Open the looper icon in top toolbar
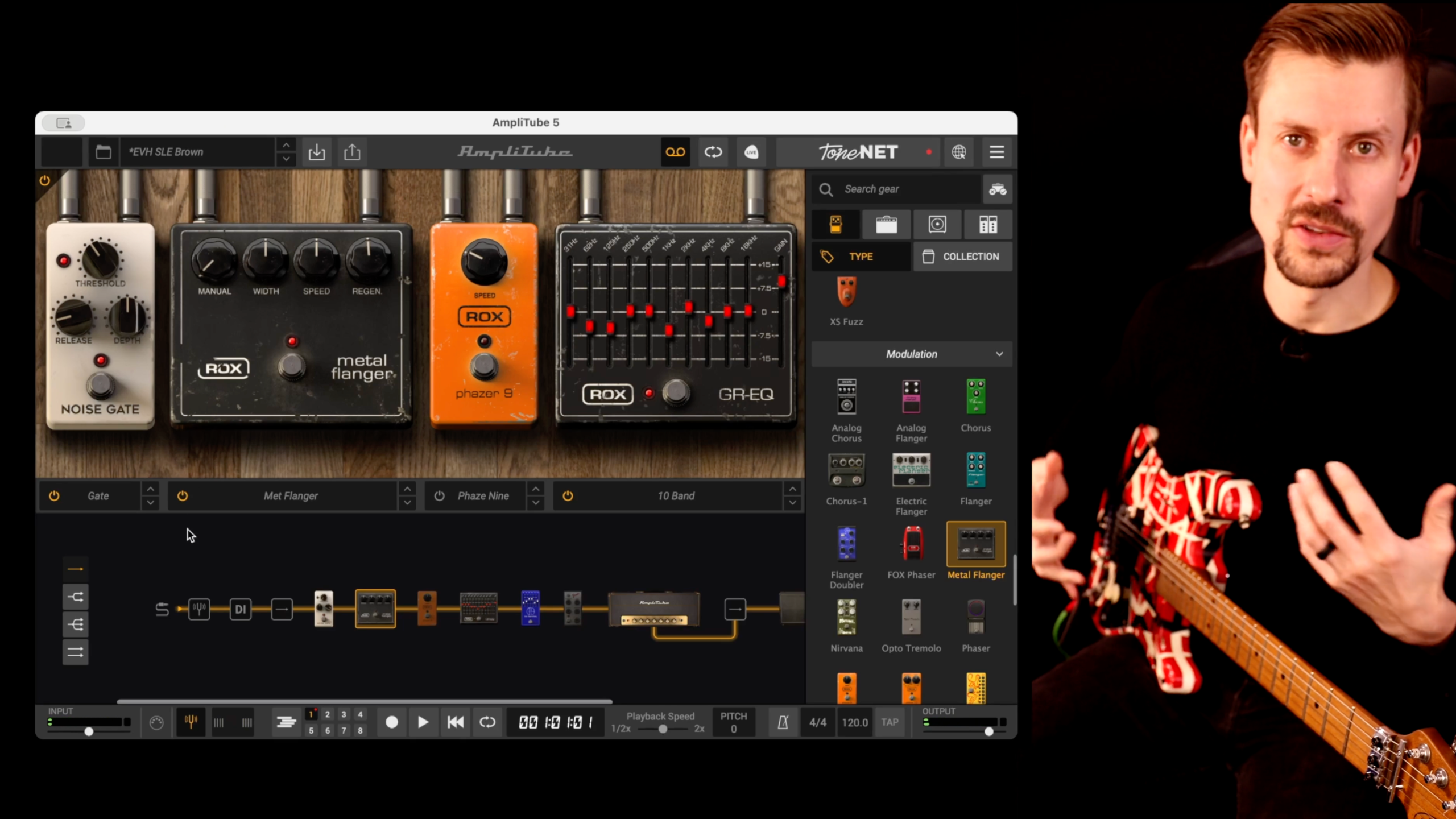Image resolution: width=1456 pixels, height=819 pixels. coord(713,152)
